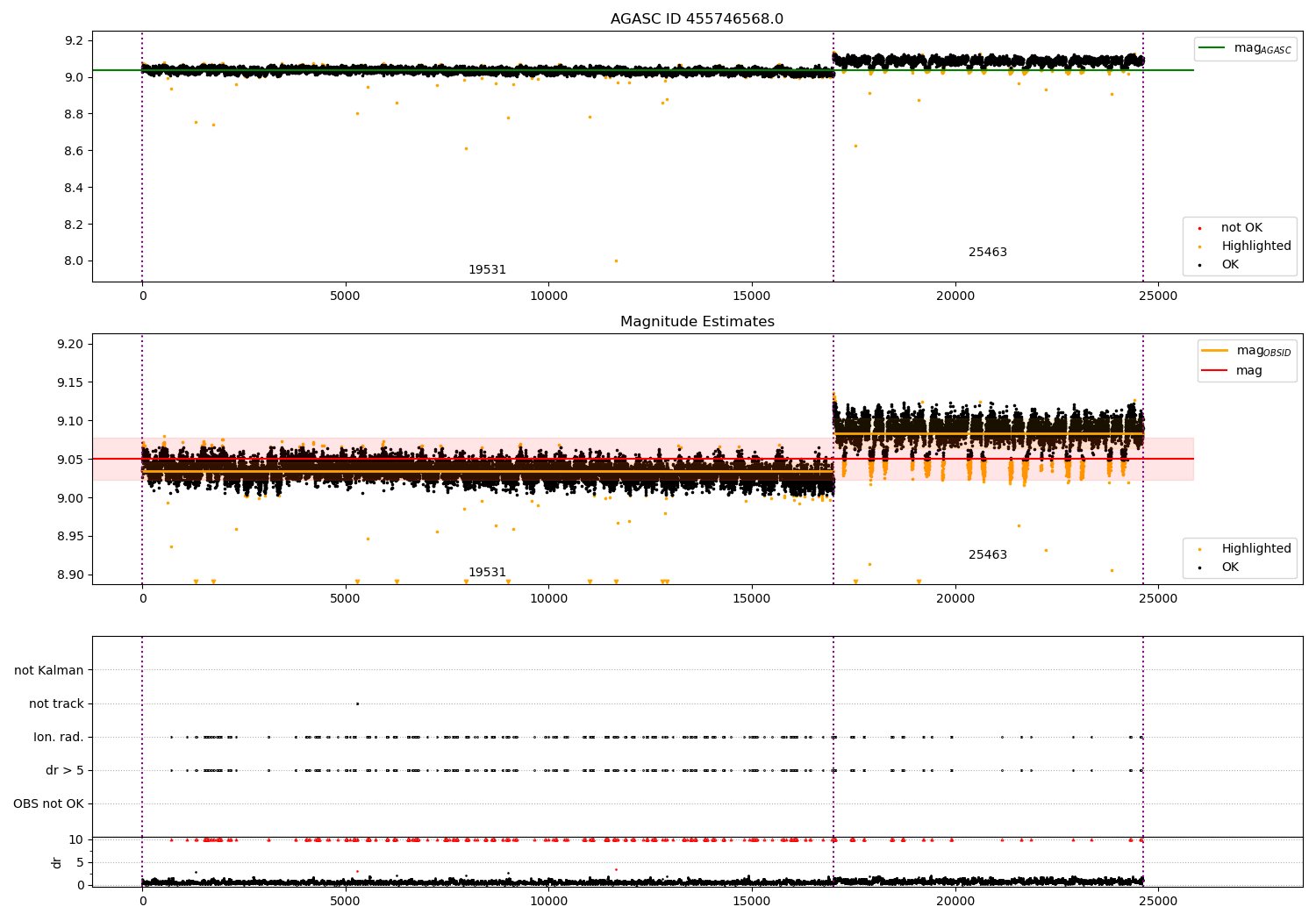Click obsid label 25463 in middle panel

click(x=988, y=555)
